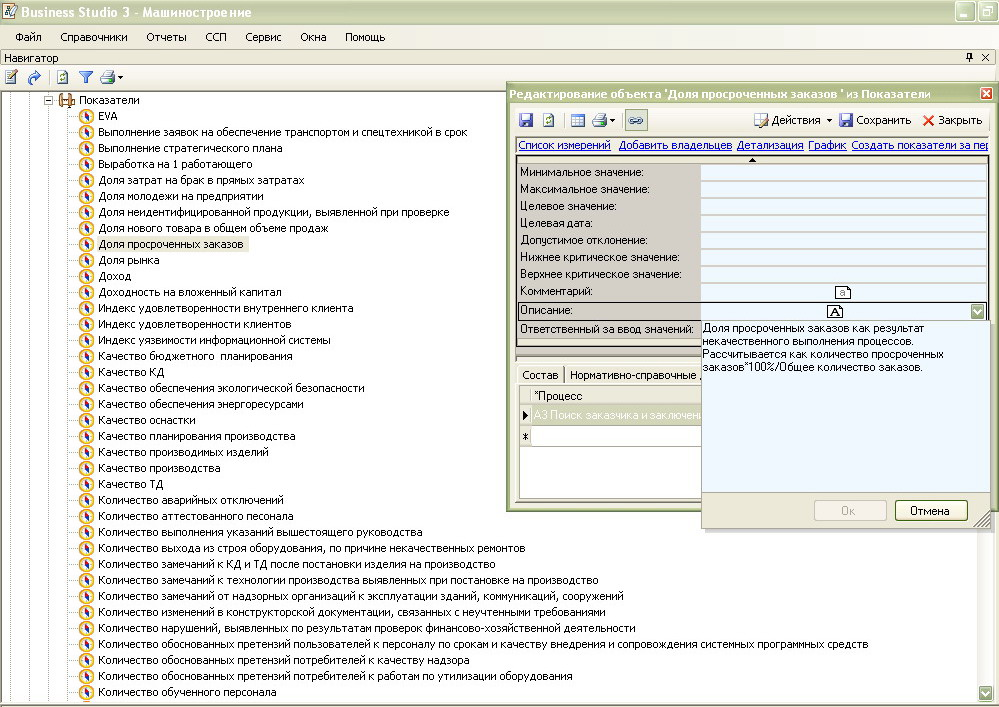Open the text icon in the Комментарий field
Image resolution: width=999 pixels, height=707 pixels.
(x=843, y=292)
